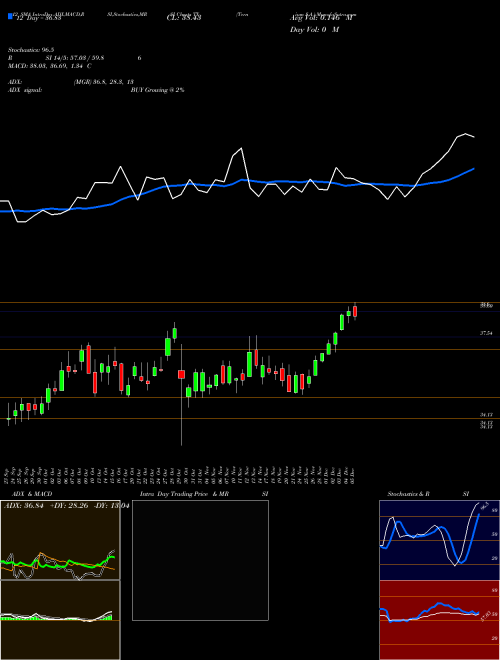Click the last red candlestick at chart top
The image size is (500, 660).
click(355, 311)
